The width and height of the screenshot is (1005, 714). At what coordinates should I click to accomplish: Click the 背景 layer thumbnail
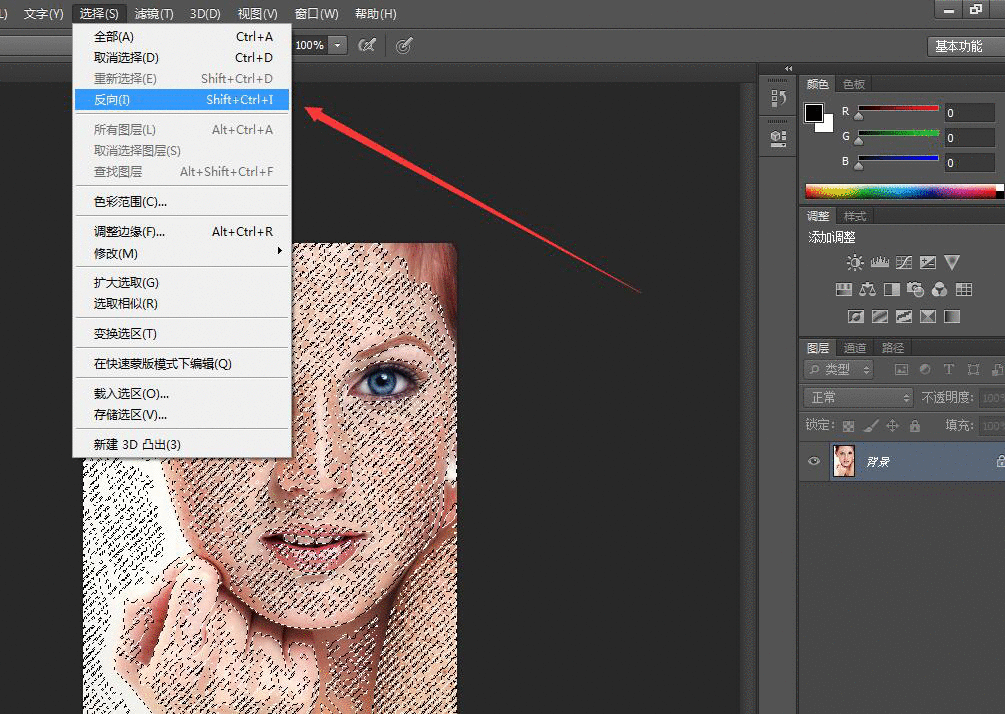(844, 462)
